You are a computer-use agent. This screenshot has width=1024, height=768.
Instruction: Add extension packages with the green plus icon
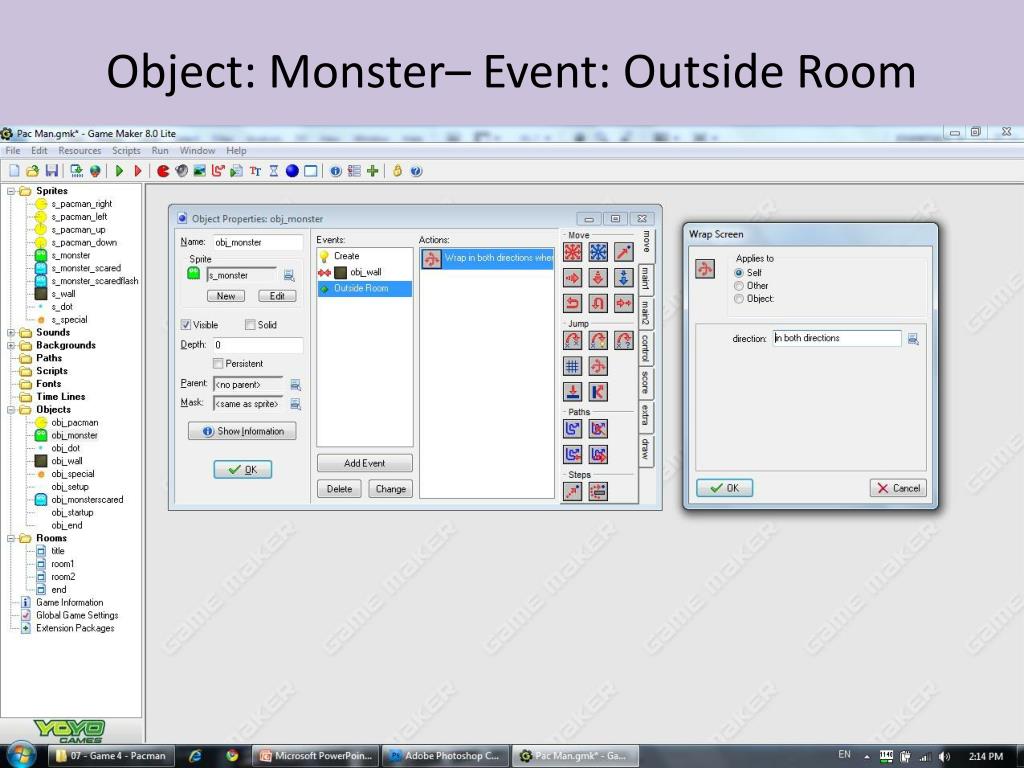coord(372,171)
